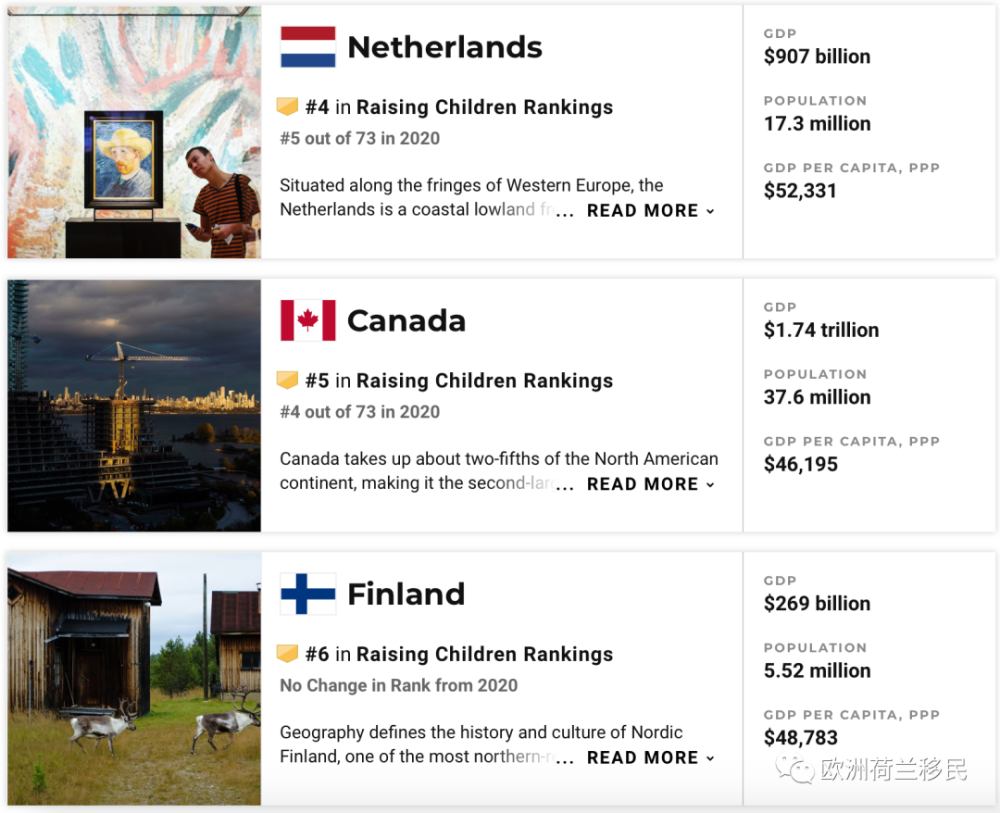The image size is (1000, 813).
Task: Expand the Netherlands description with READ MORE
Action: [650, 211]
